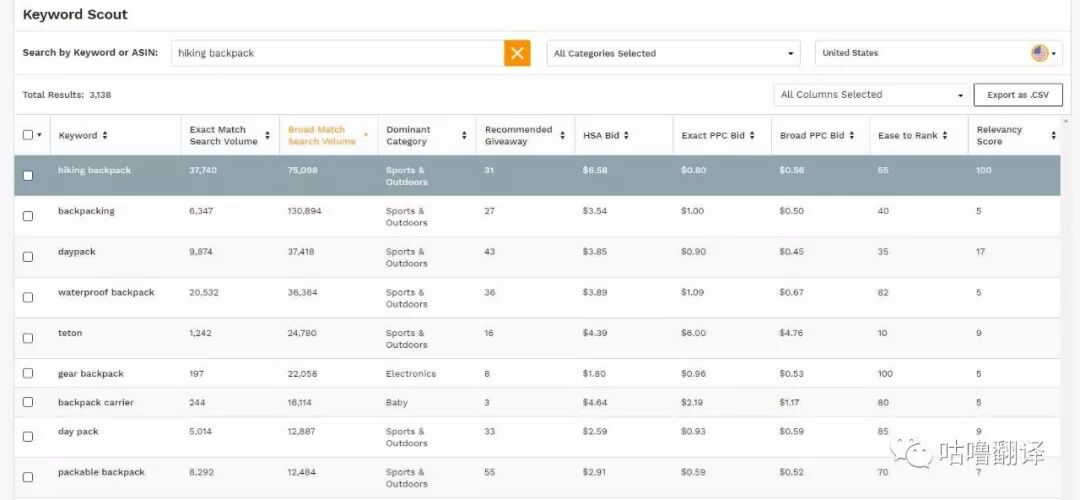Screen dimensions: 1080x500
Task: Sort by Keyword column arrows
Action: (x=105, y=136)
